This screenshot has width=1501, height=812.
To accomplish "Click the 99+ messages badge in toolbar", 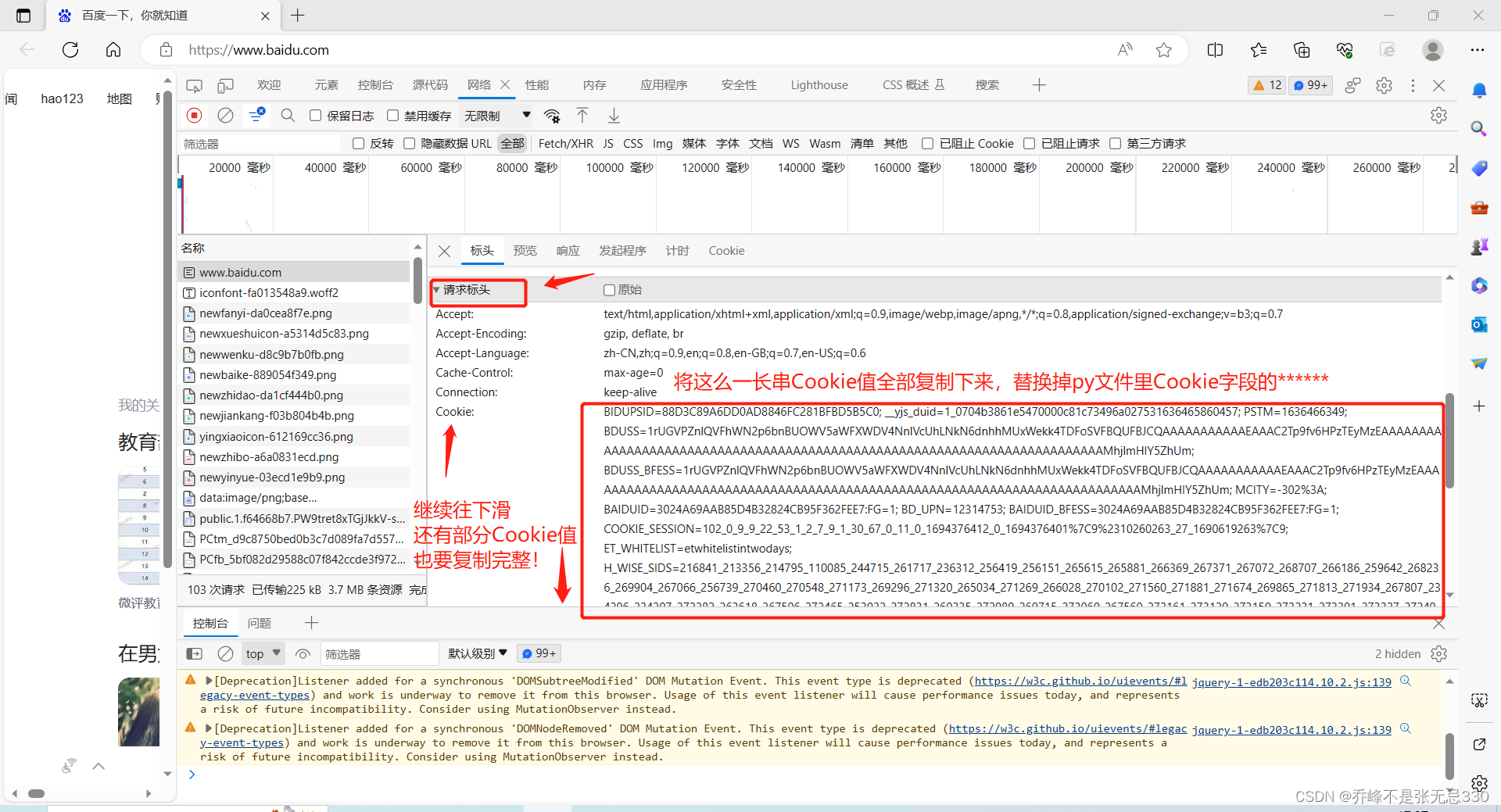I will tap(1311, 85).
